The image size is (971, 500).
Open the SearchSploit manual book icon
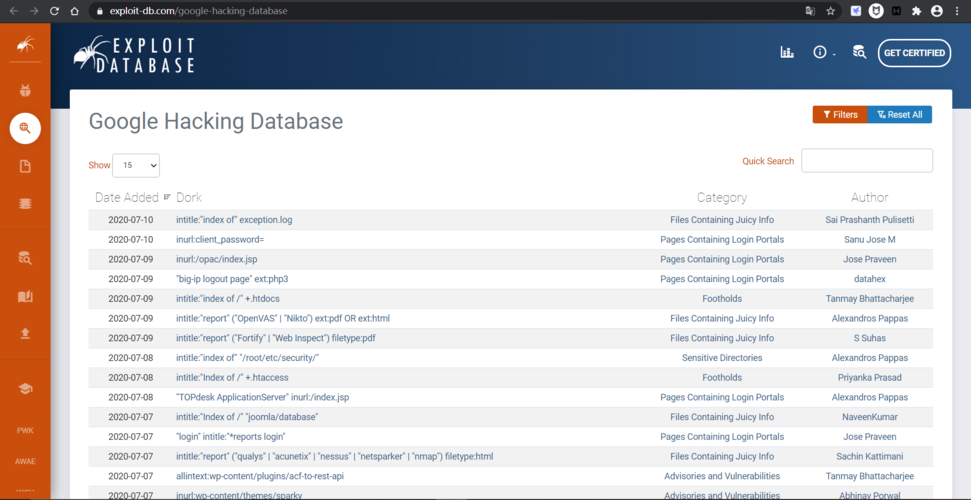pyautogui.click(x=25, y=297)
